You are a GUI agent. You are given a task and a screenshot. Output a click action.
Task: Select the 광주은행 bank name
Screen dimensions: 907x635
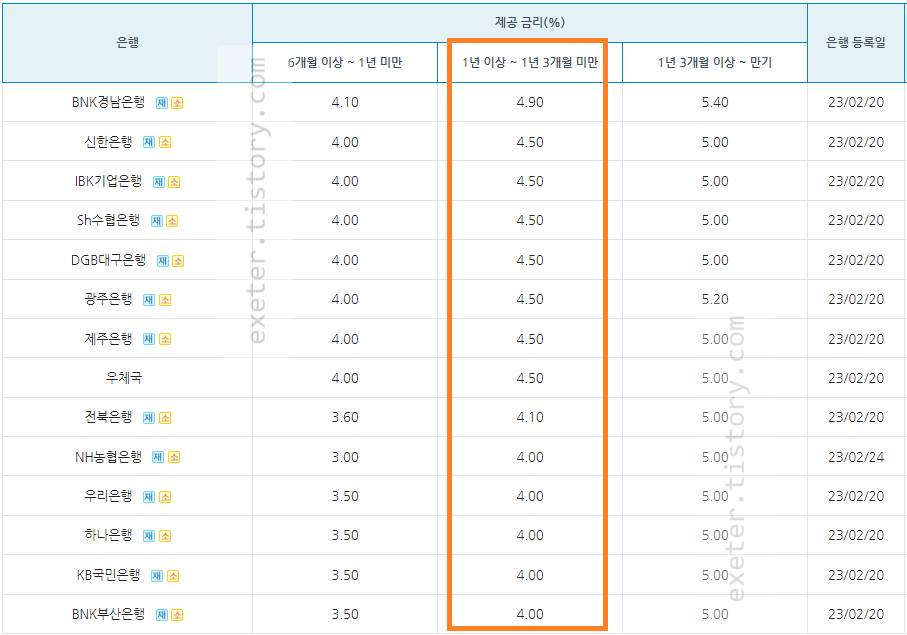pos(108,300)
